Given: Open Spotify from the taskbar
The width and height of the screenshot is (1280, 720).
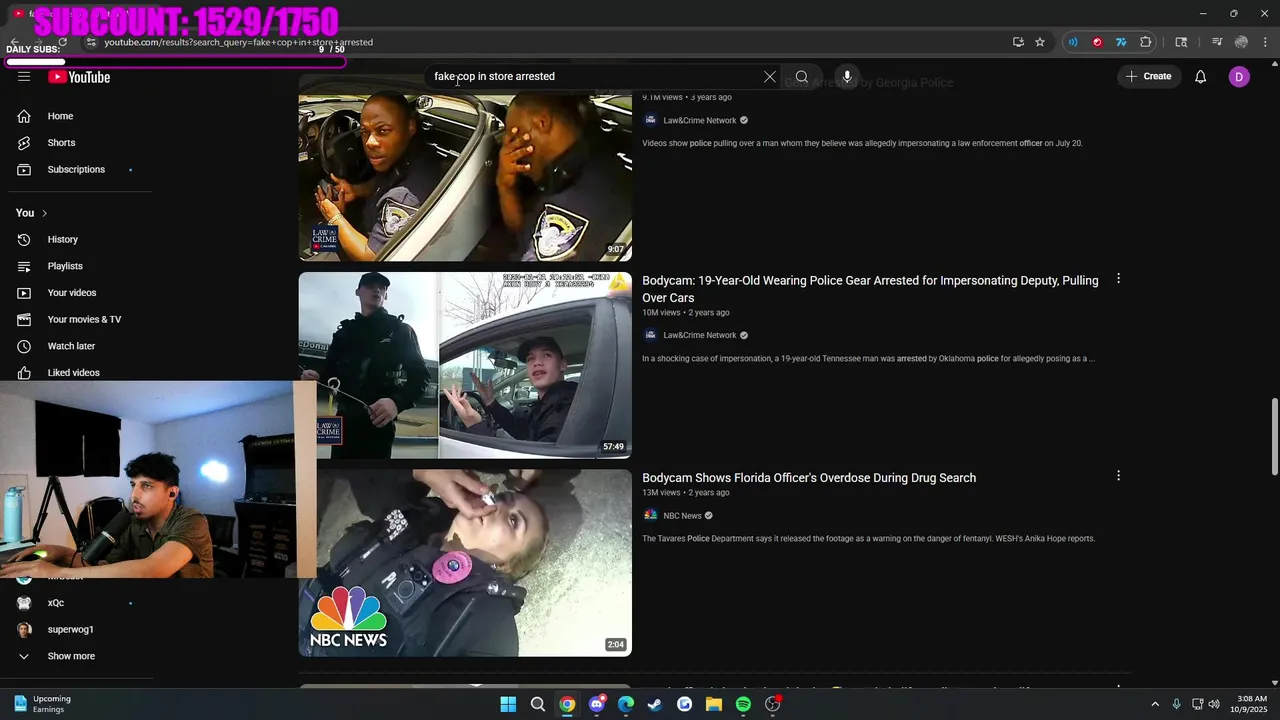Looking at the screenshot, I should point(743,704).
